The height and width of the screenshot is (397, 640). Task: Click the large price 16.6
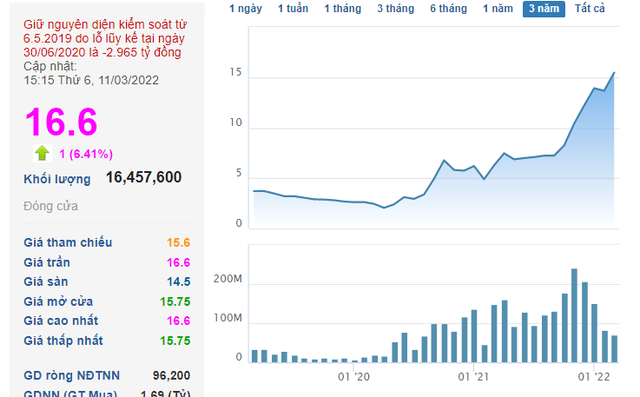coord(61,122)
